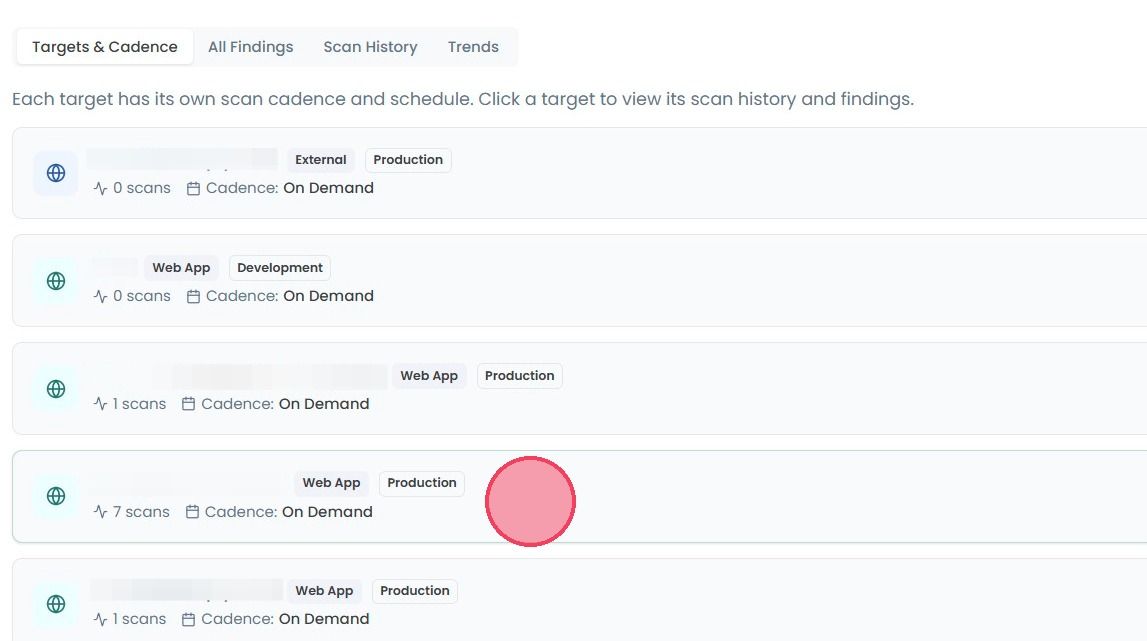Switch to the All Findings tab
Image resolution: width=1147 pixels, height=641 pixels.
pos(250,47)
